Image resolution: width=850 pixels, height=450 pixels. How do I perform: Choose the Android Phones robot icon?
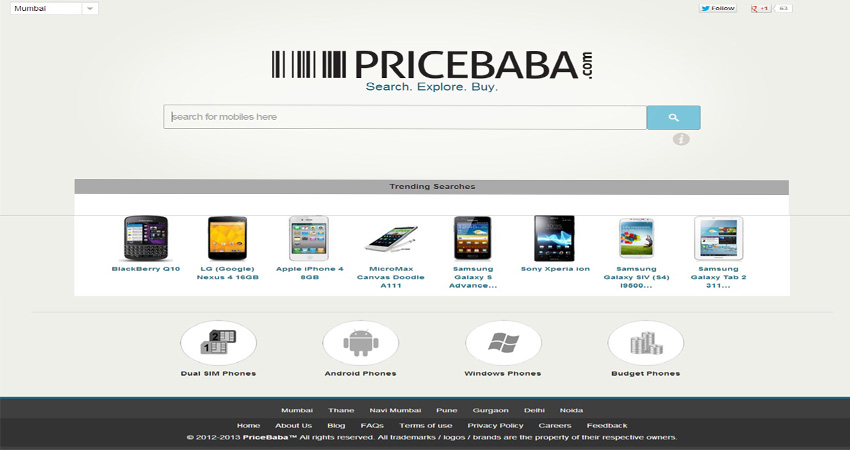pos(360,343)
